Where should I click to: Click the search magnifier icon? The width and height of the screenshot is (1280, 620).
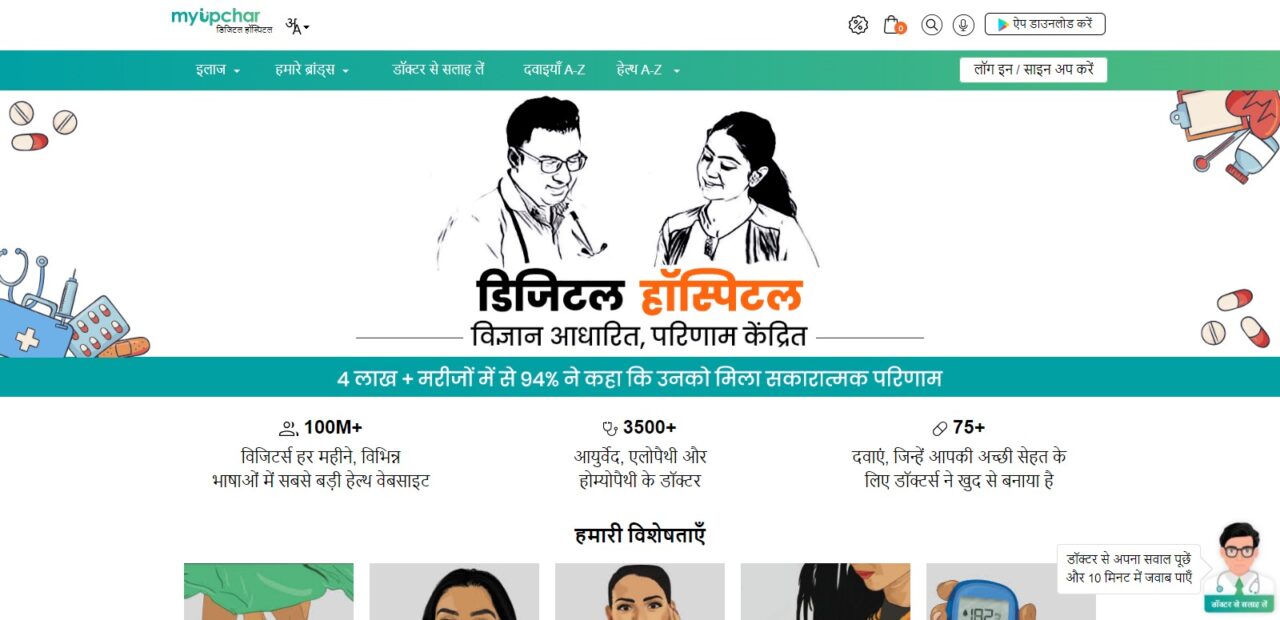pos(932,25)
